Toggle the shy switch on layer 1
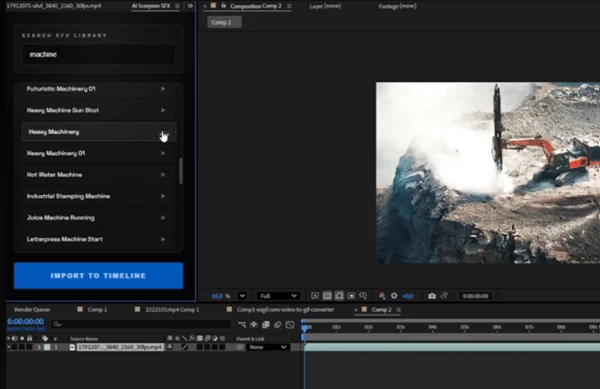This screenshot has height=389, width=600. tap(170, 347)
